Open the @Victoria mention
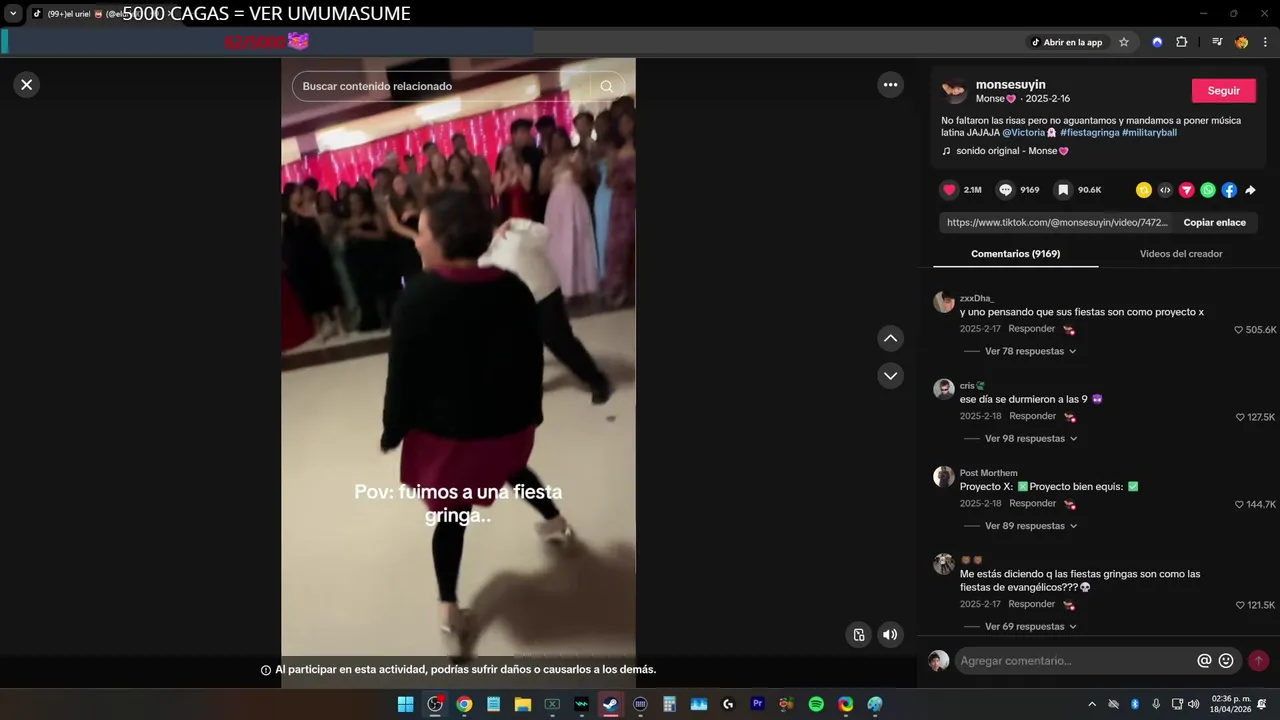This screenshot has width=1280, height=720. pyautogui.click(x=1029, y=133)
